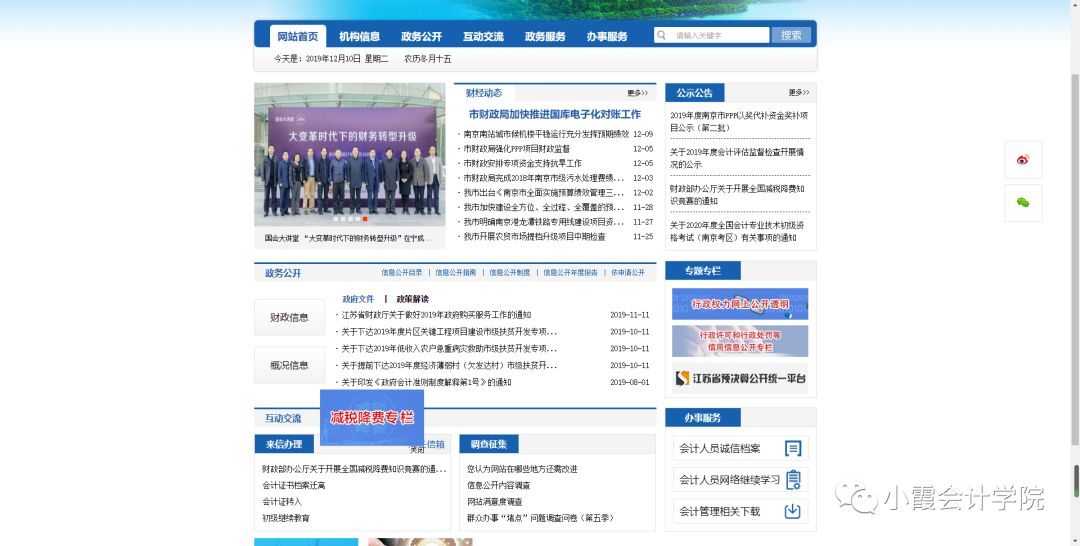Open news 我市开展农贸市场提档升级项目中期检查

(x=534, y=236)
